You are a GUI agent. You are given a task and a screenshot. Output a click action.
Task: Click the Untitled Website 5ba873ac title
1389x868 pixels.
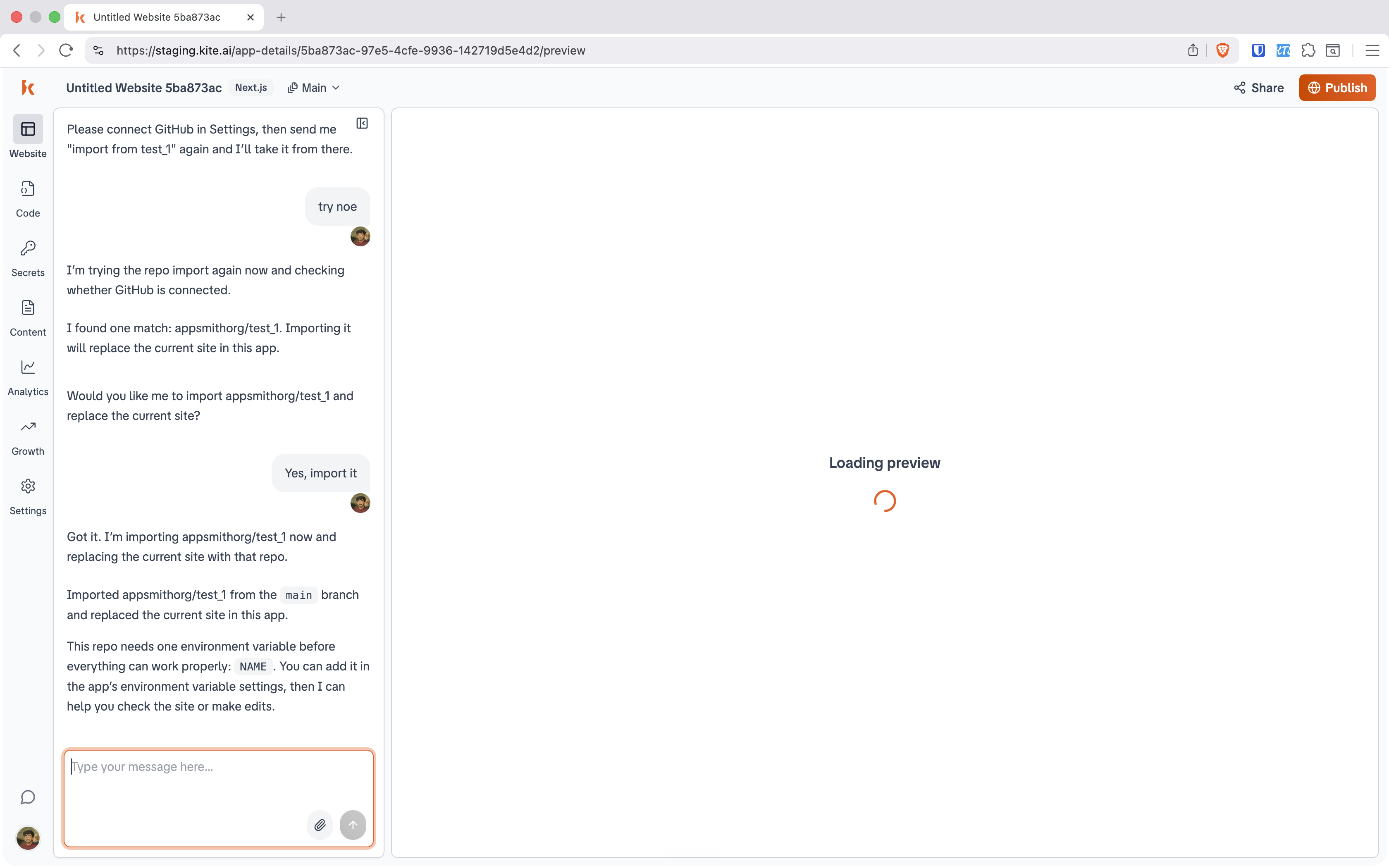144,88
